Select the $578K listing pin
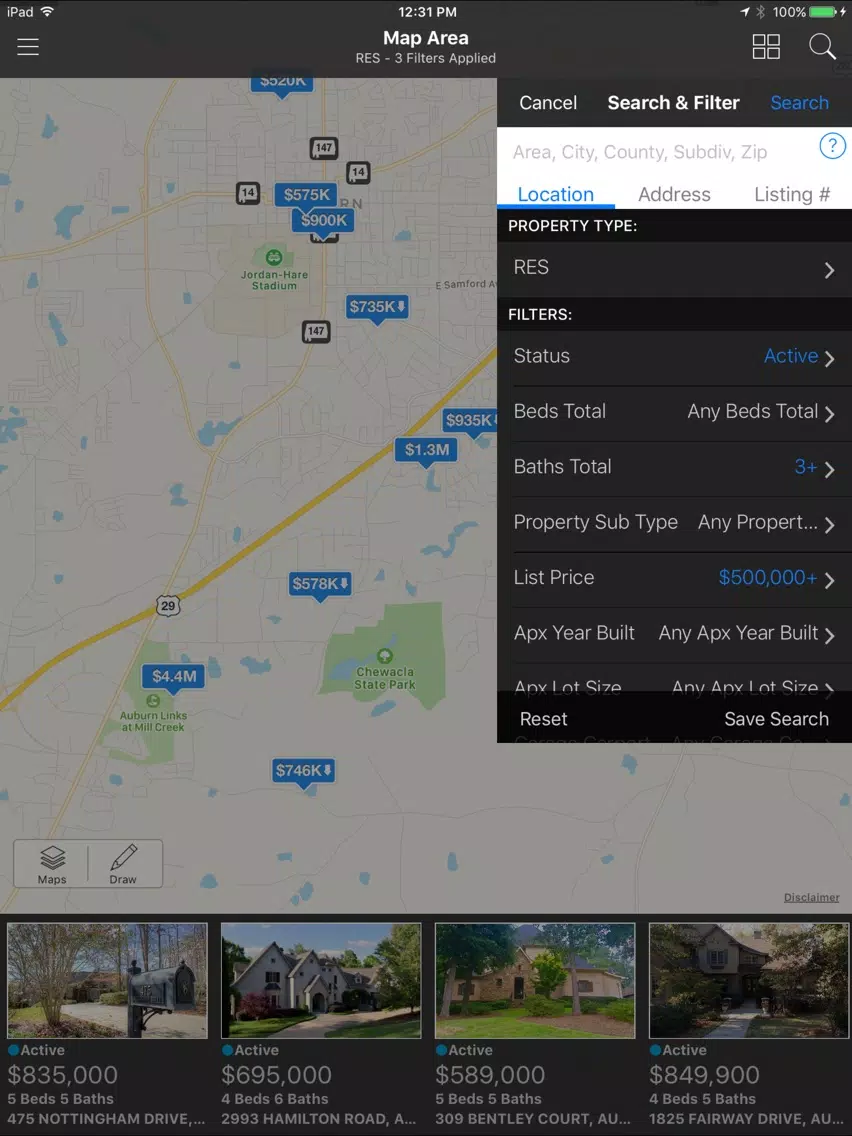The width and height of the screenshot is (852, 1136). tap(320, 585)
